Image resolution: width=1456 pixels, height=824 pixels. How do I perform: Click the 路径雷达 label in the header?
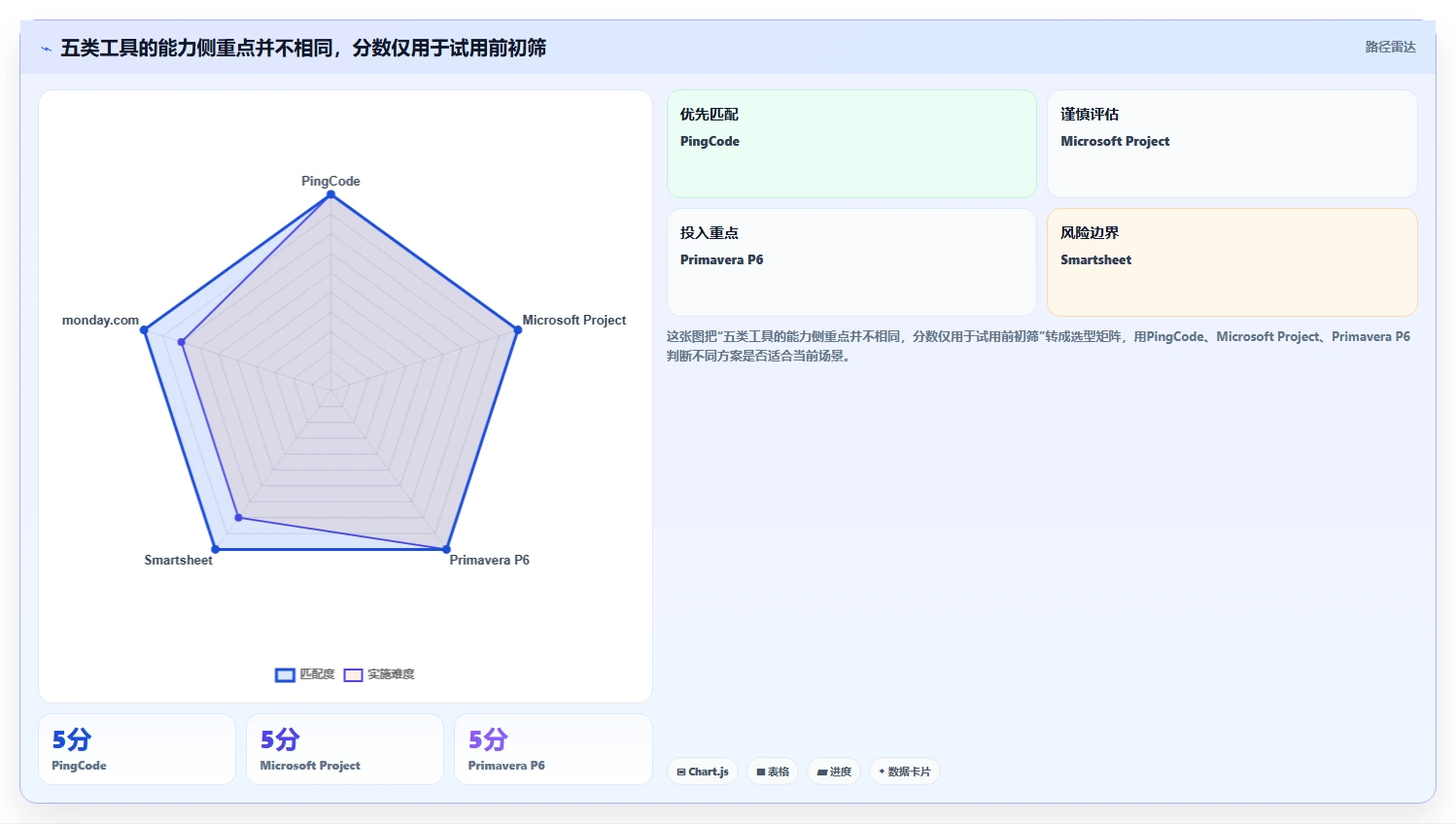click(1390, 47)
